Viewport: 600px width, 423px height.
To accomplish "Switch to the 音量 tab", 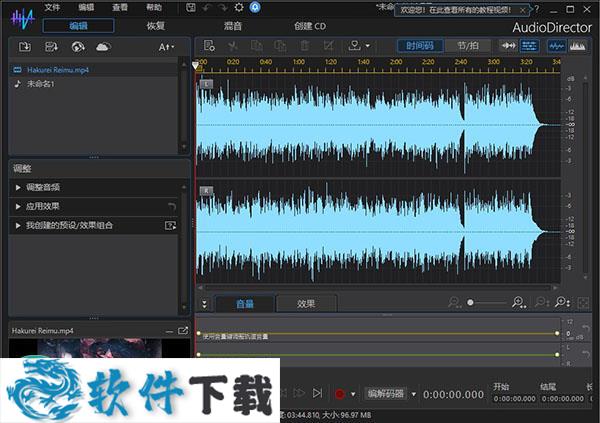I will click(x=245, y=304).
